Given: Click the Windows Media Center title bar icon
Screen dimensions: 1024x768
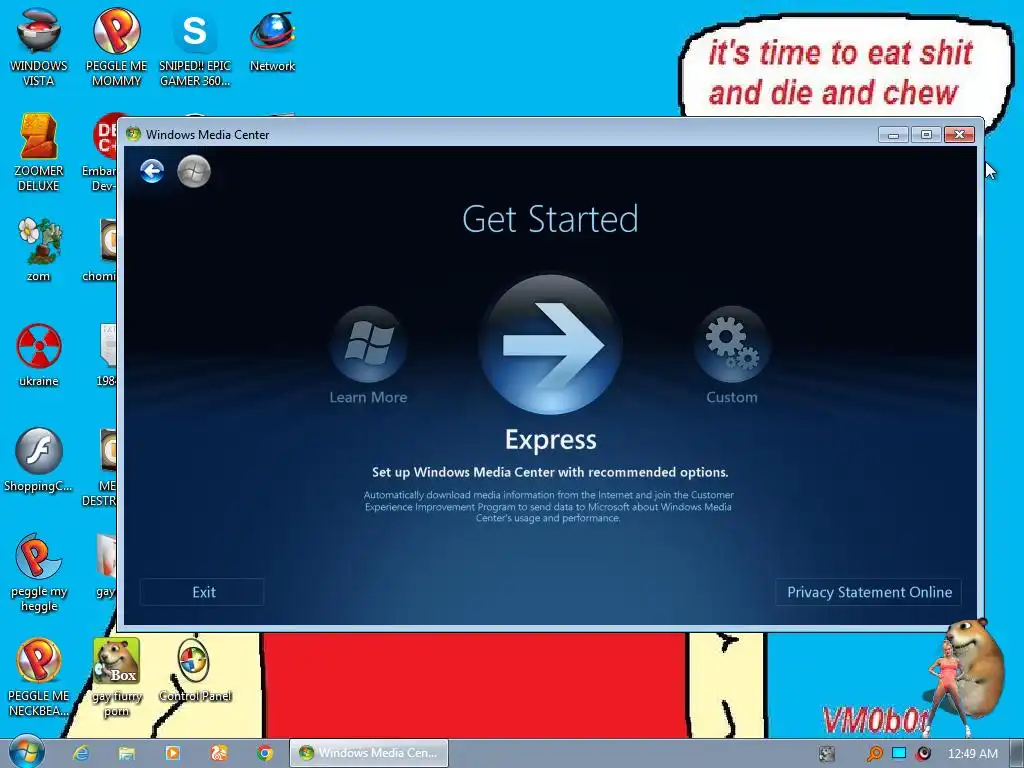Looking at the screenshot, I should [x=133, y=134].
